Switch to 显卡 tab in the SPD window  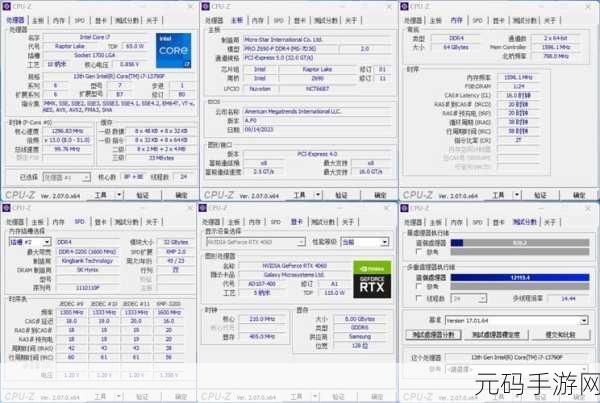(100, 222)
